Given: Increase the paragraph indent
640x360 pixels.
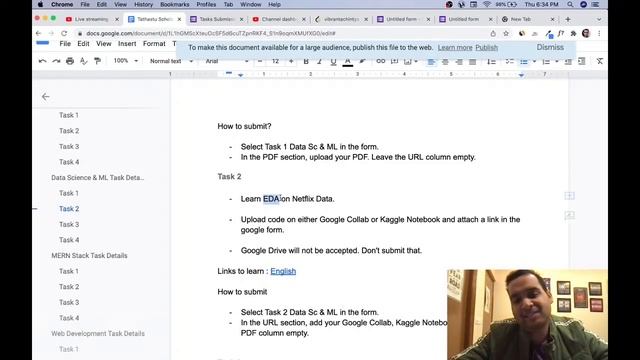Looking at the screenshot, I should (x=582, y=62).
